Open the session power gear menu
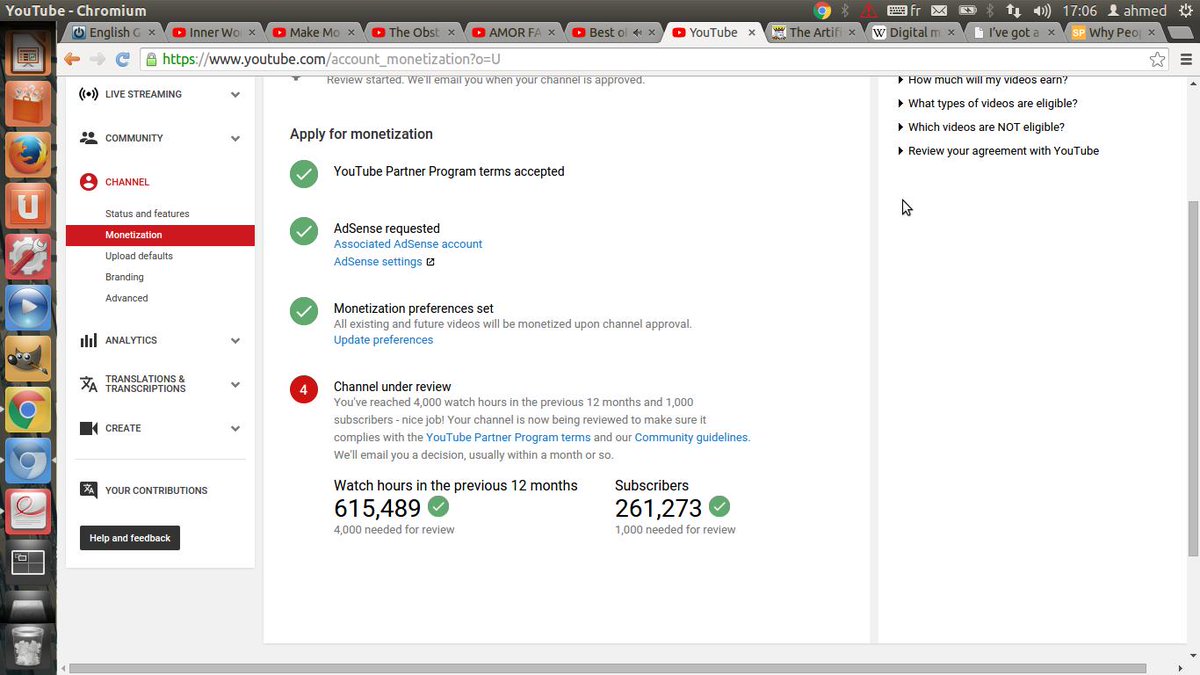Image resolution: width=1200 pixels, height=675 pixels. coord(1185,11)
